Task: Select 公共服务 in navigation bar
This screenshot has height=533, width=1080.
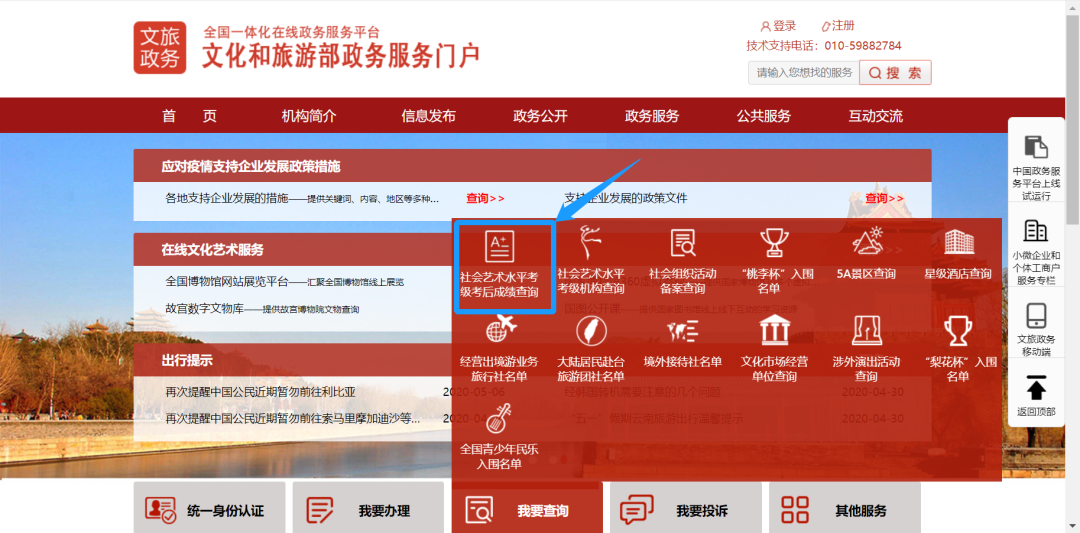Action: click(x=764, y=116)
